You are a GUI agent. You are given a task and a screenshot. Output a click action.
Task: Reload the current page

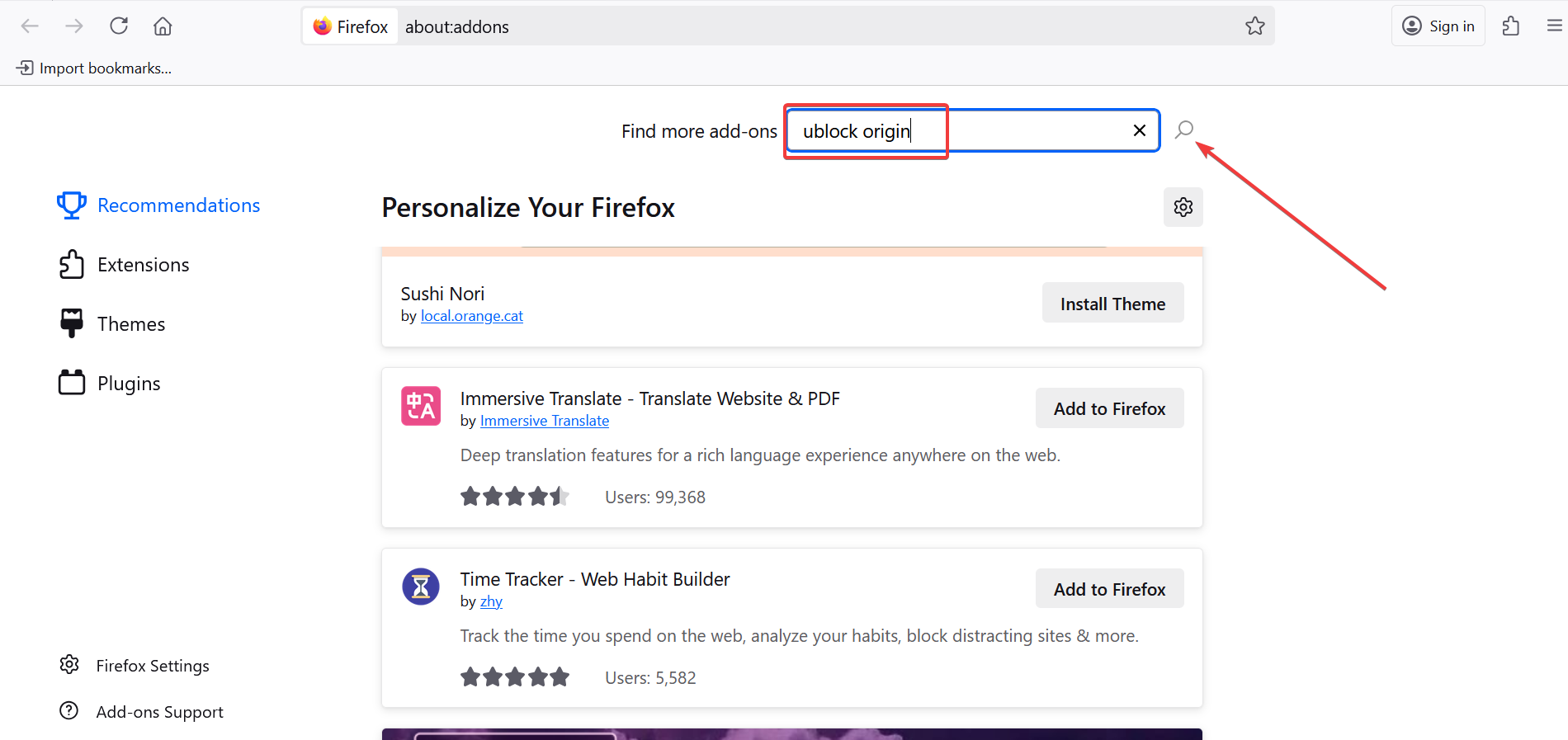119,26
